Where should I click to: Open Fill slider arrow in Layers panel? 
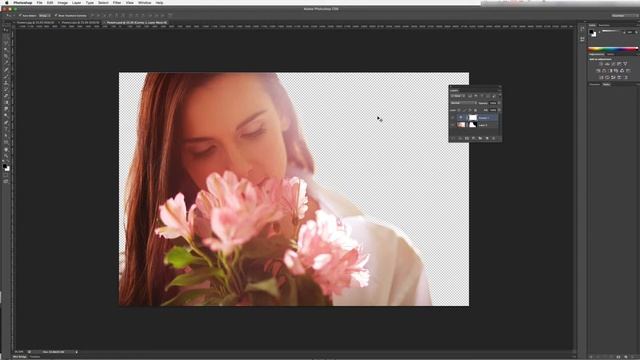499,110
